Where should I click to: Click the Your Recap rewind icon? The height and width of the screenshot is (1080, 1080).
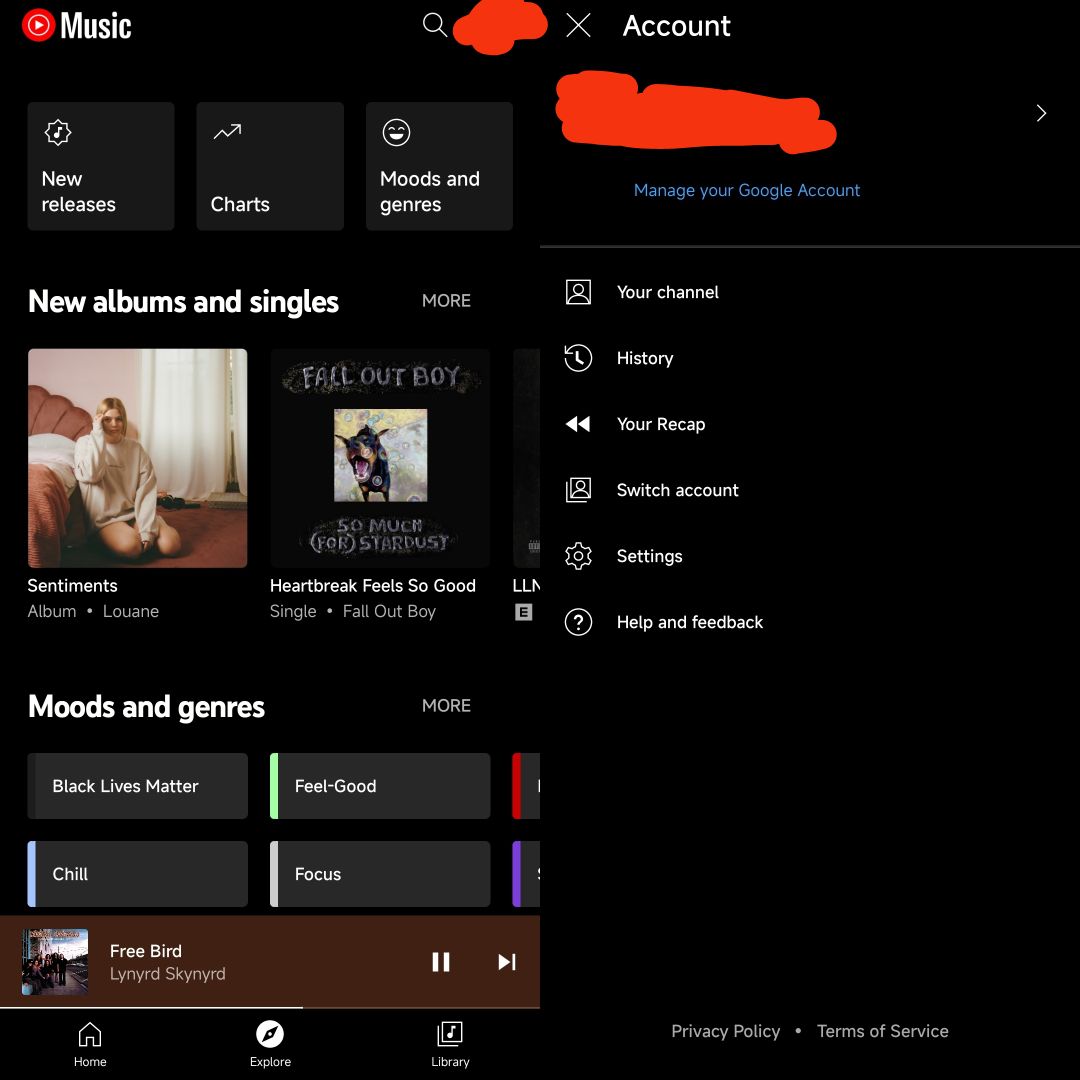[578, 424]
